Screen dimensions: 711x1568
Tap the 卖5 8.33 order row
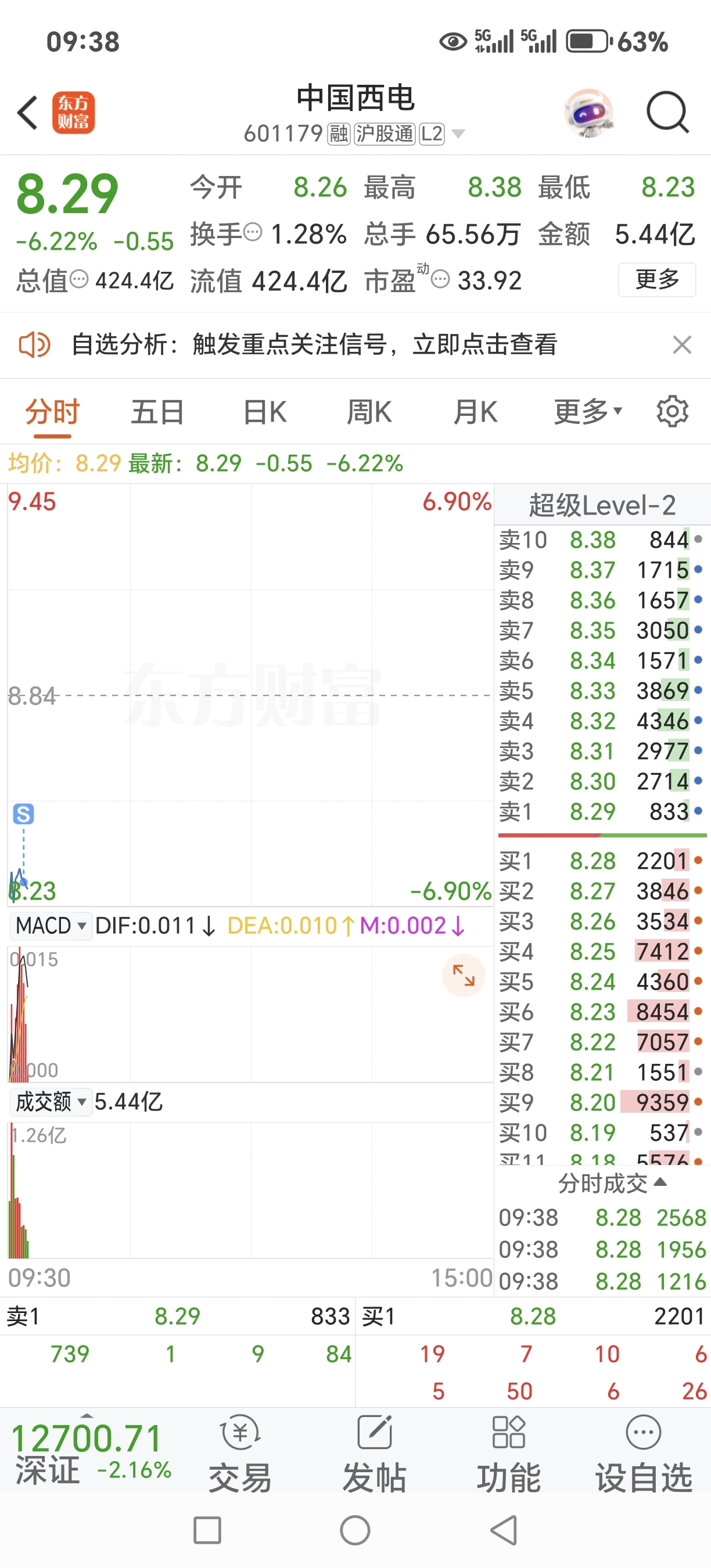tap(602, 691)
